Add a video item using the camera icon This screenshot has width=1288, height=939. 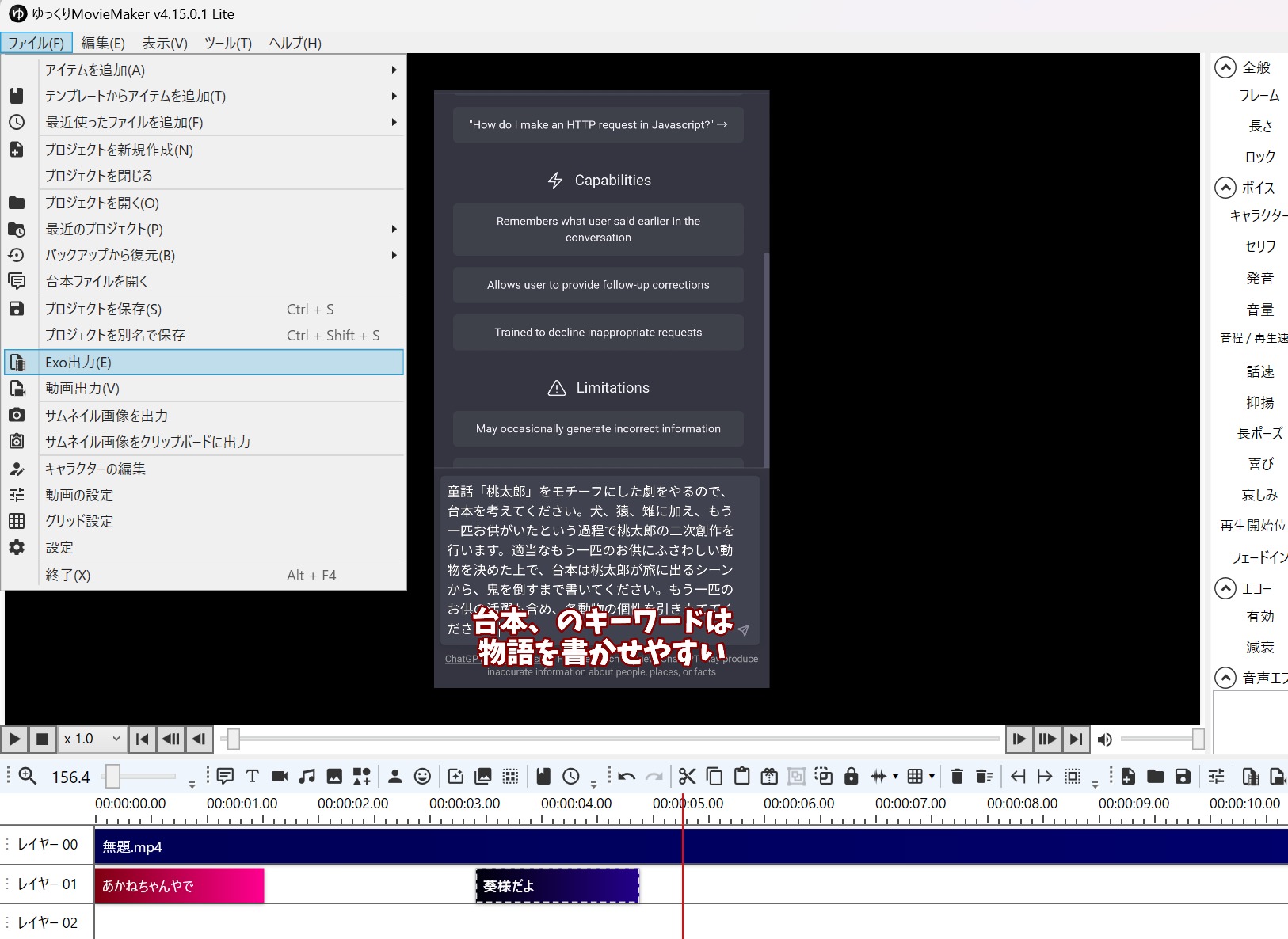[279, 777]
